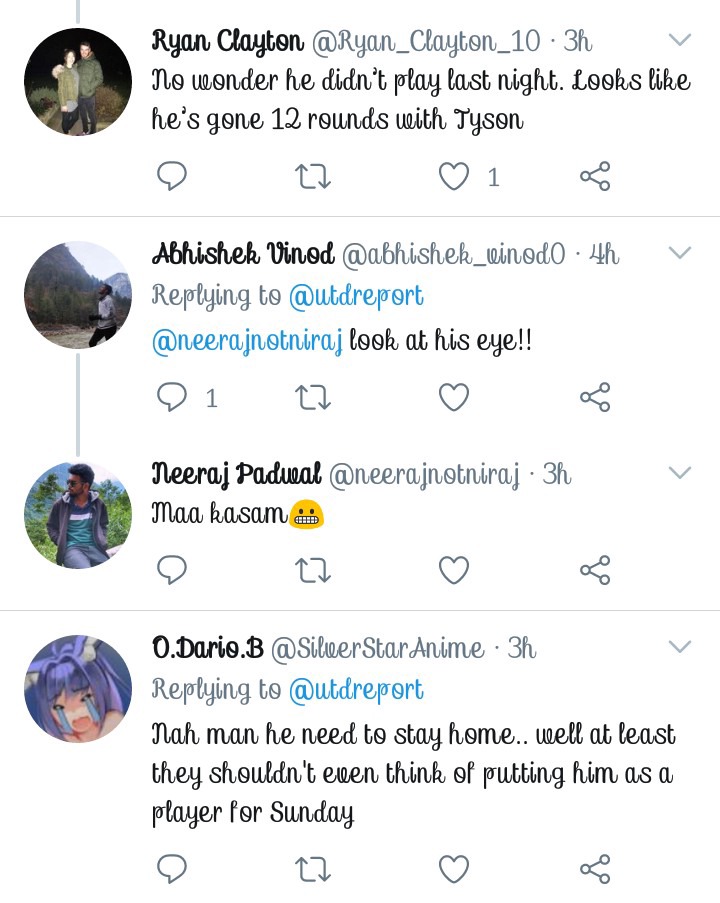The height and width of the screenshot is (903, 720).
Task: Like Ryan Clayton's tweet
Action: (x=454, y=177)
